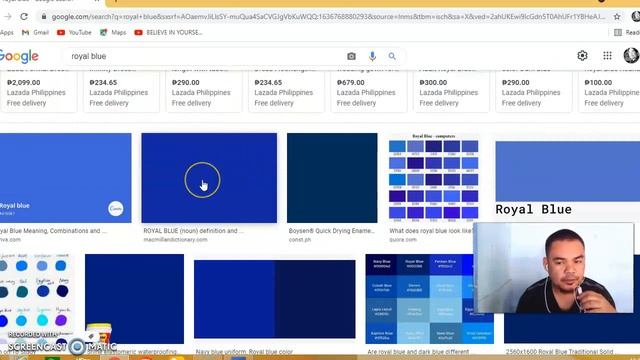Open the 'Royal Blue' labeled color image
This screenshot has width=640, height=360.
(x=567, y=178)
